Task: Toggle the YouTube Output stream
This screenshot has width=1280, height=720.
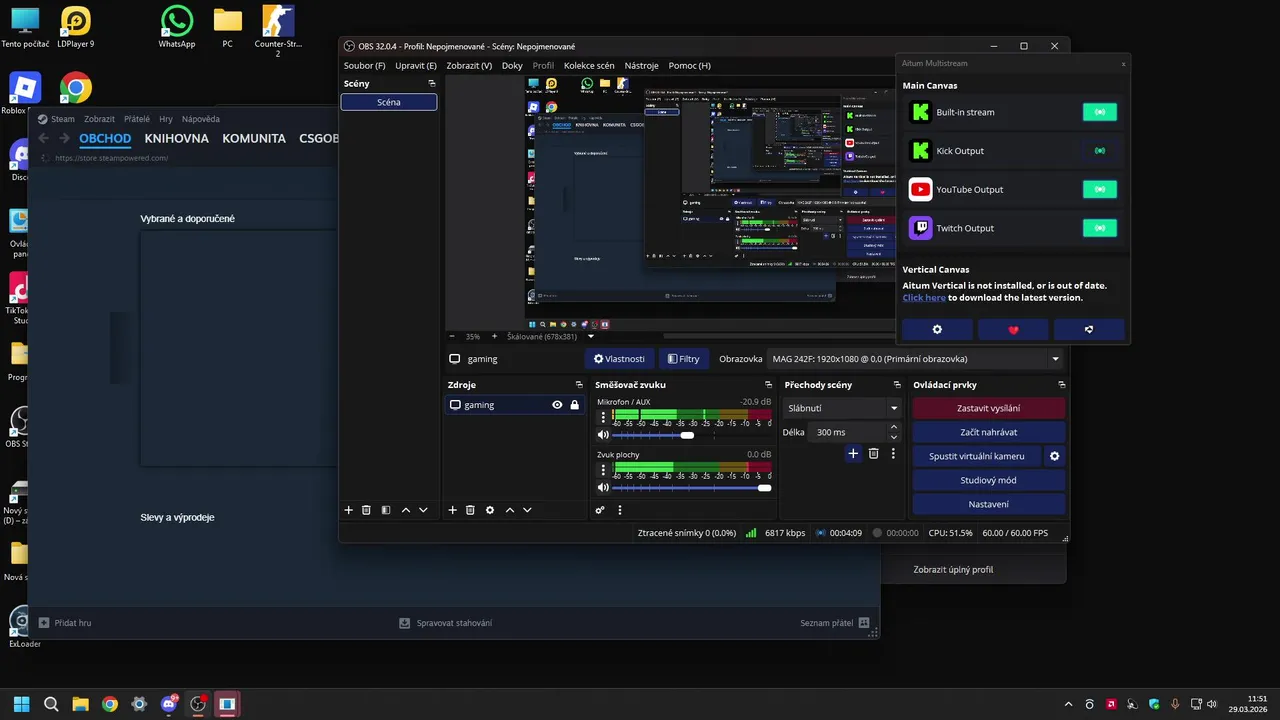Action: point(1100,189)
